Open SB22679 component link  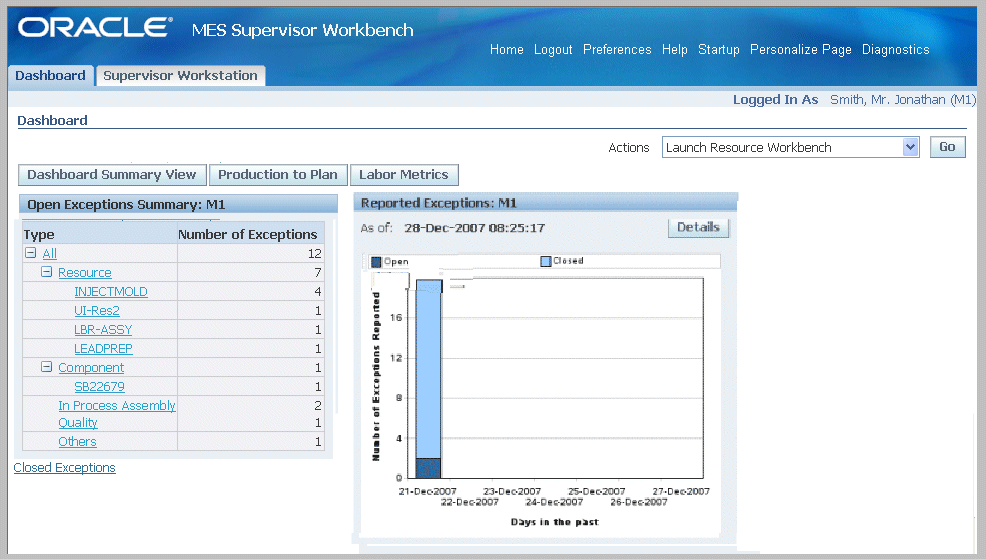click(x=99, y=387)
